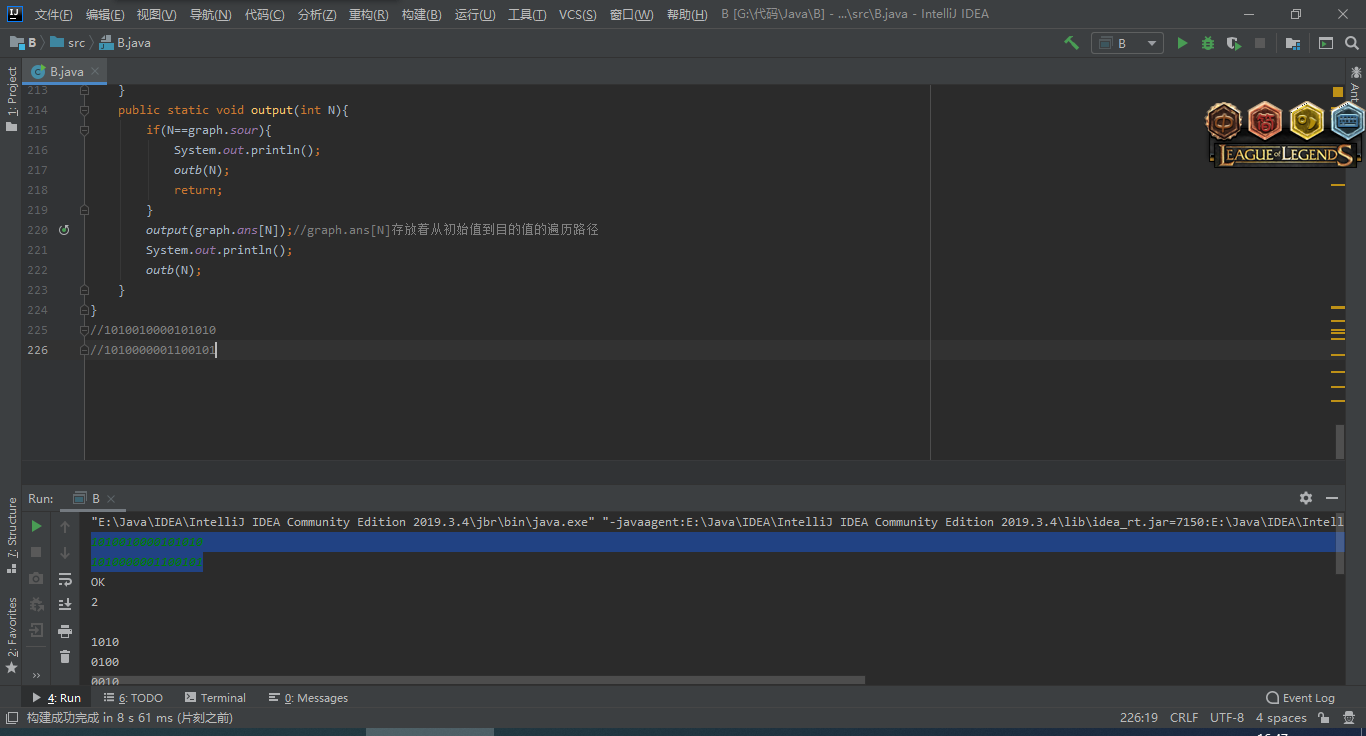Toggle scroll-to-end in the Run console
1366x736 pixels.
(65, 605)
